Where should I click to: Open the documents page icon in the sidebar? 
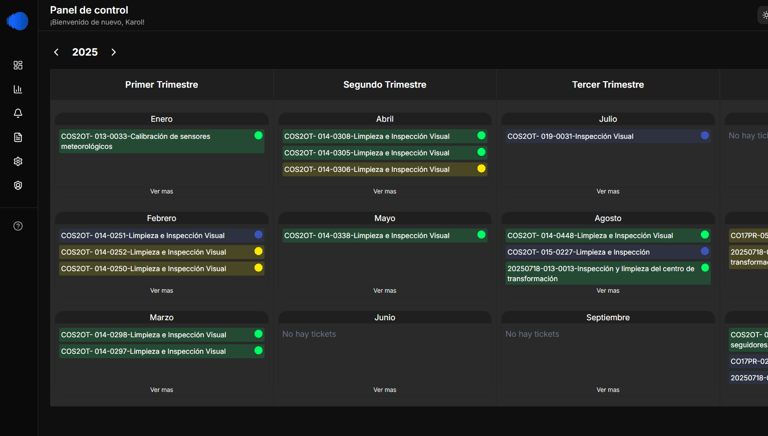18,137
